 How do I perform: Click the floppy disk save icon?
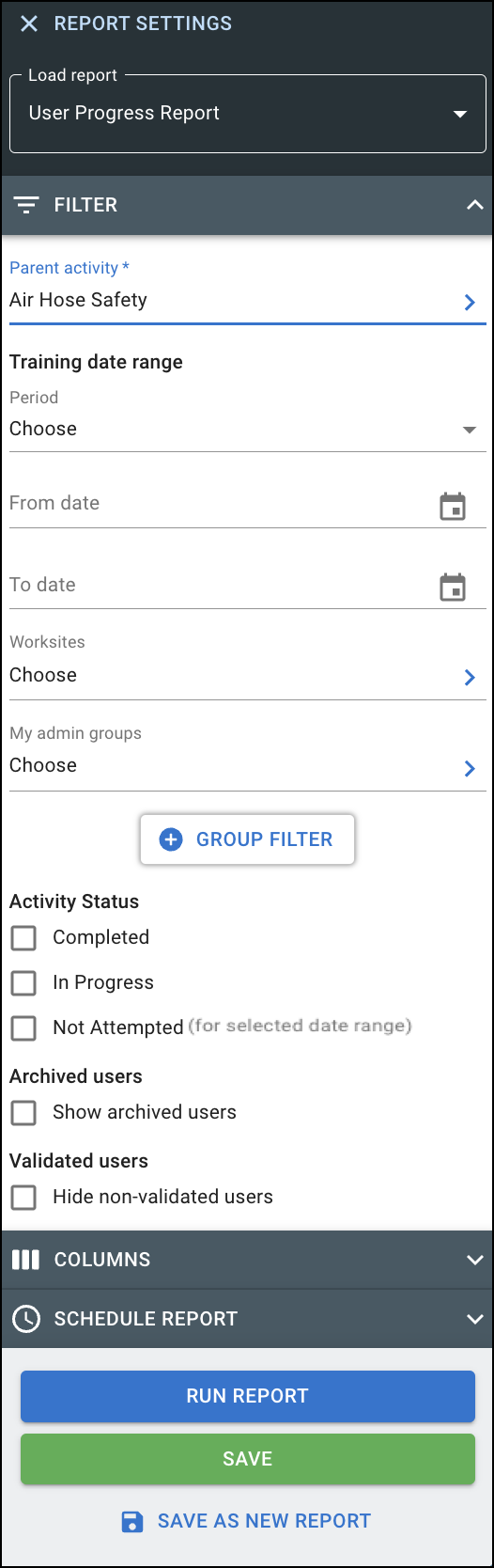[x=132, y=1521]
